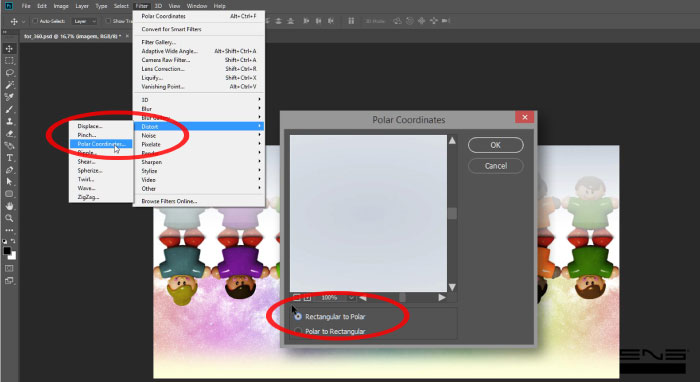Viewport: 700px width, 382px height.
Task: Expand the 3D filter submenu
Action: click(199, 100)
